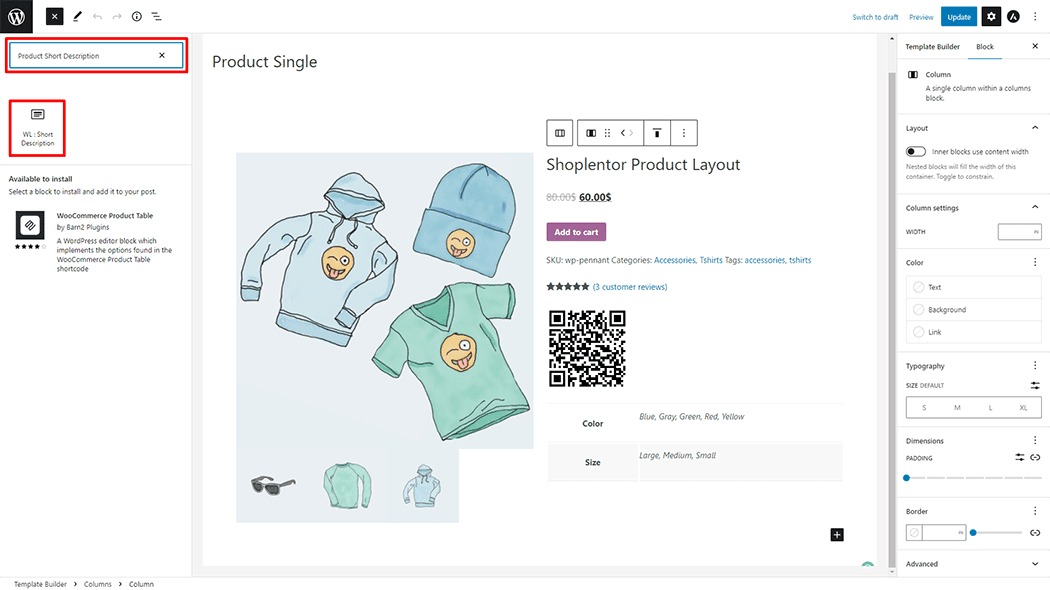Open the Color options menu
Screen dimensions: 1050x590
click(x=1035, y=263)
